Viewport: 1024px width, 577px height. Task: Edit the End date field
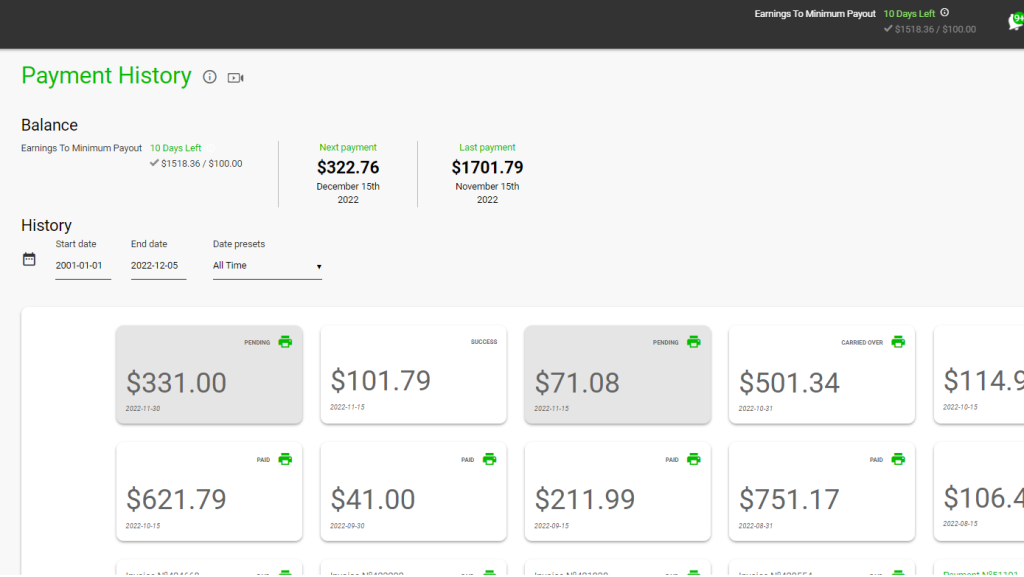pyautogui.click(x=158, y=266)
